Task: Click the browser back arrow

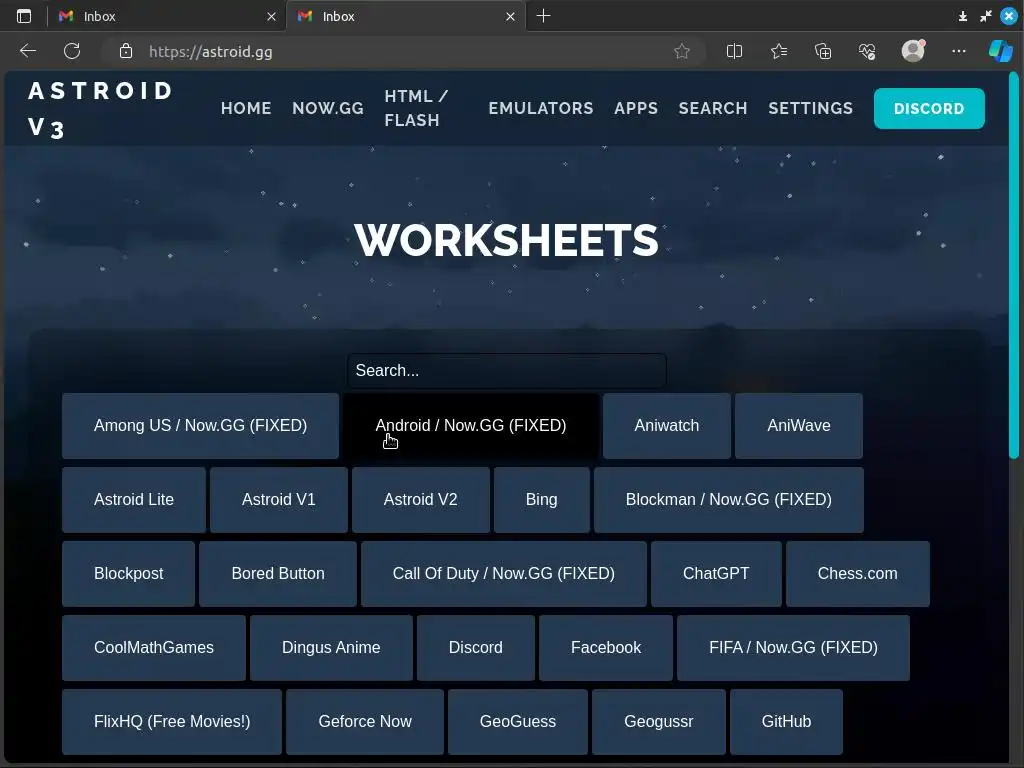Action: click(x=27, y=51)
